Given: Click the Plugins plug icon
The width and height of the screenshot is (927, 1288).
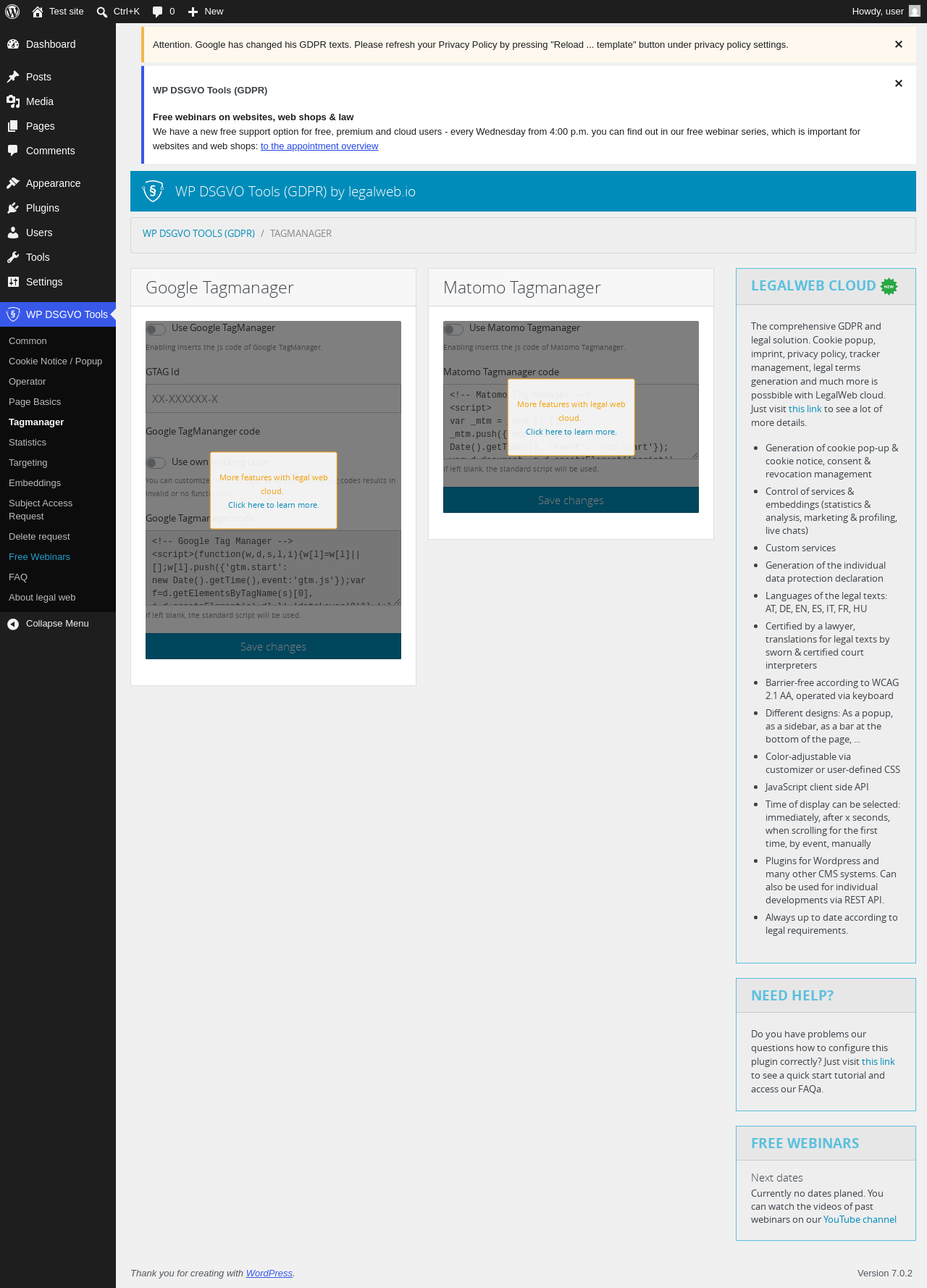Looking at the screenshot, I should (13, 208).
